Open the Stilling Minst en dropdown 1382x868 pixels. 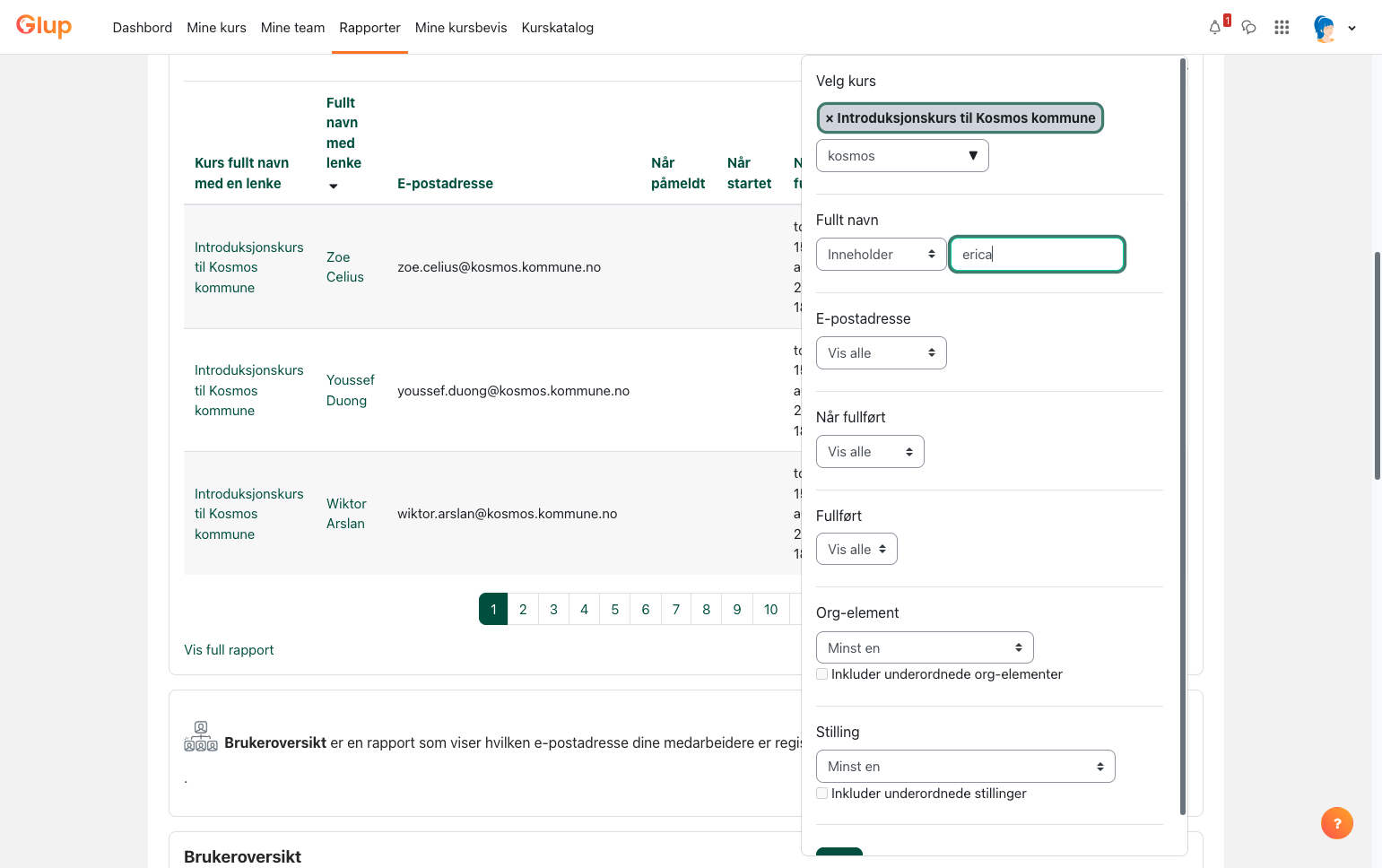tap(966, 767)
